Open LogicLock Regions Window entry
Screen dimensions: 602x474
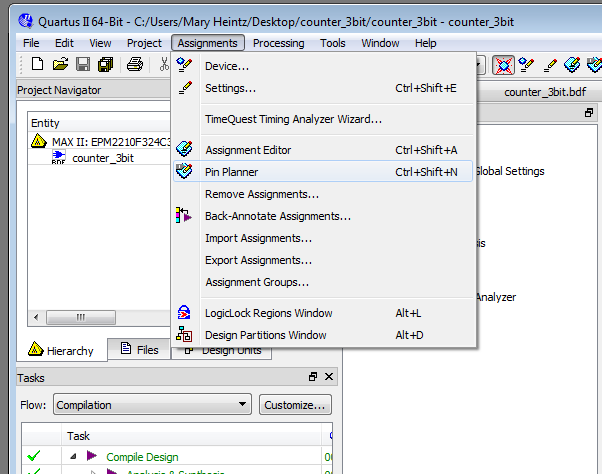(323, 313)
